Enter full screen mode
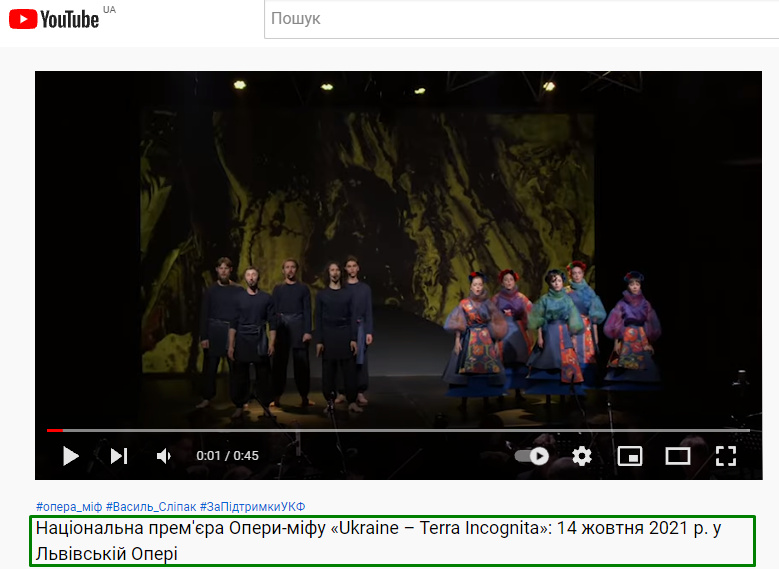Image resolution: width=779 pixels, height=569 pixels. click(x=726, y=456)
